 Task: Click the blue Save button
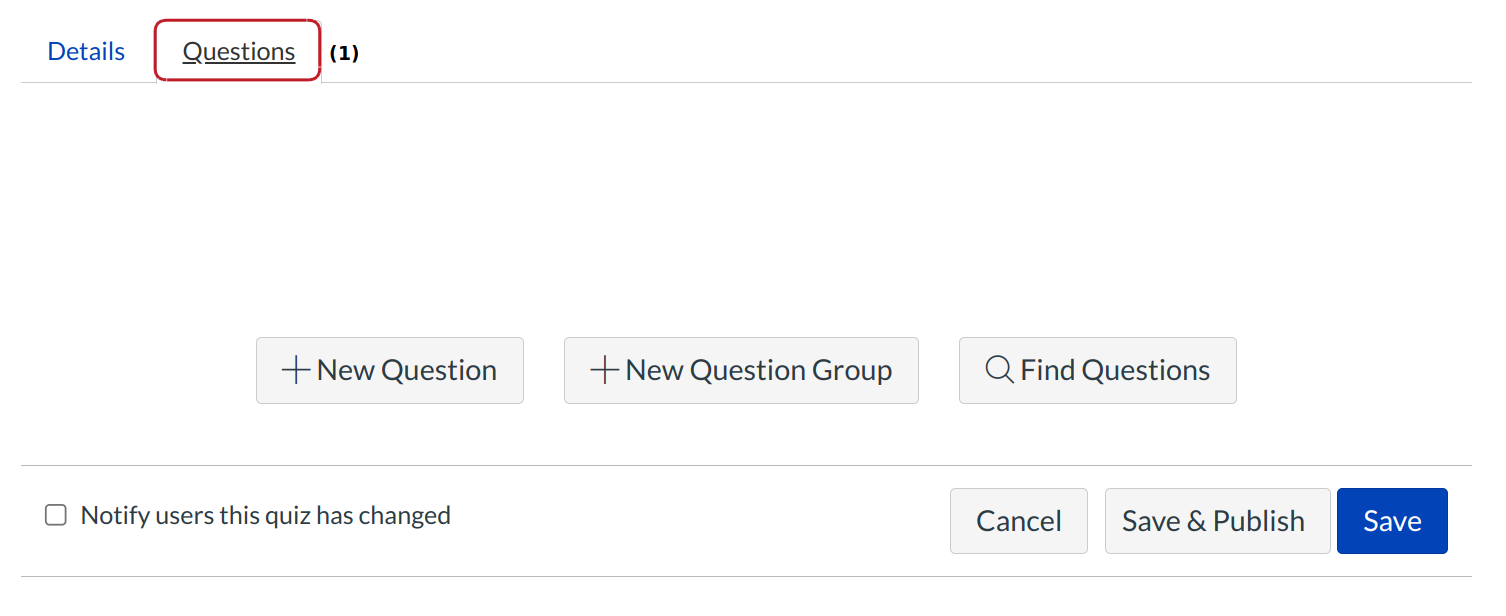(1391, 521)
